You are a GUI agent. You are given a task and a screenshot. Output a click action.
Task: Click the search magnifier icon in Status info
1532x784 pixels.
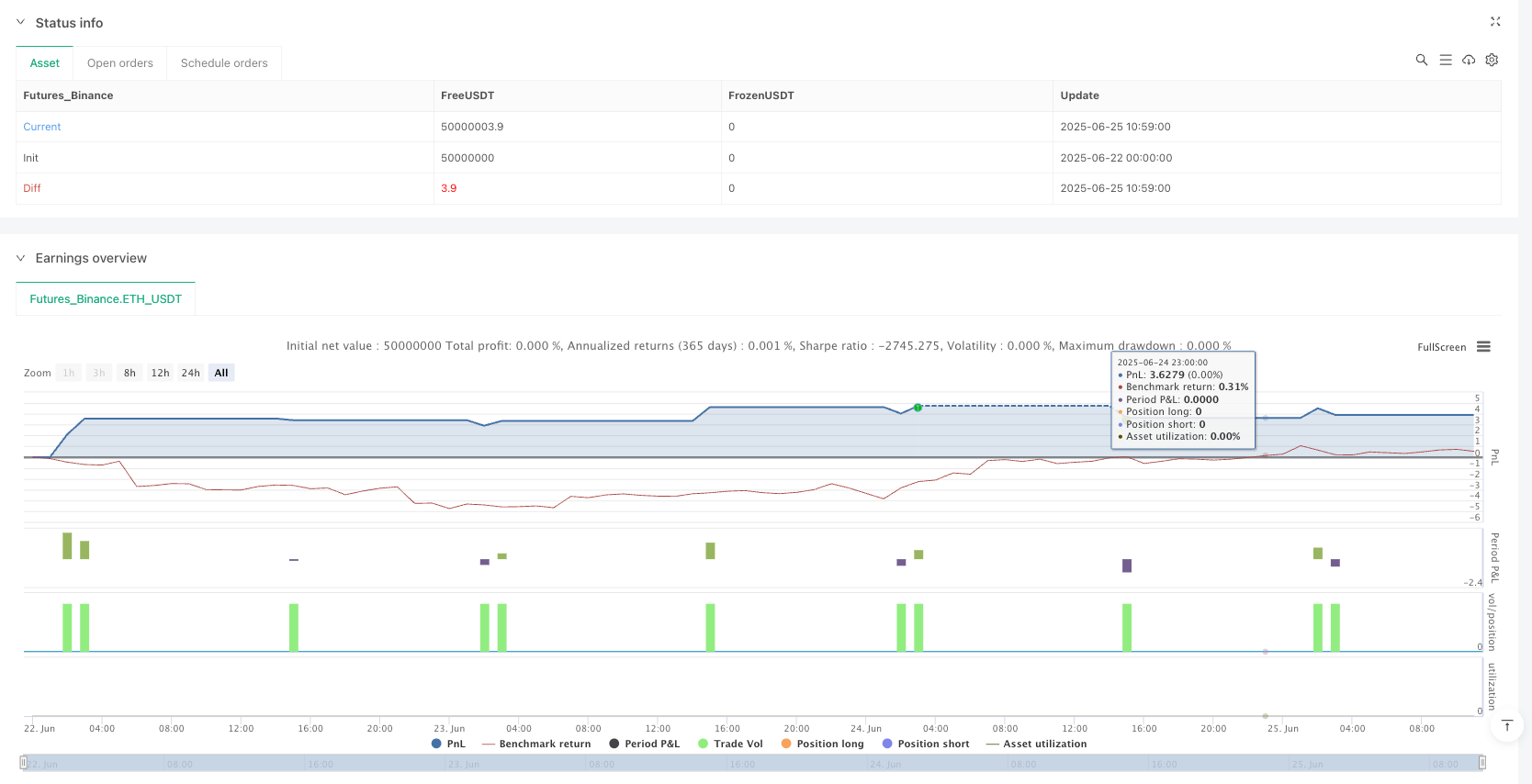[x=1421, y=60]
